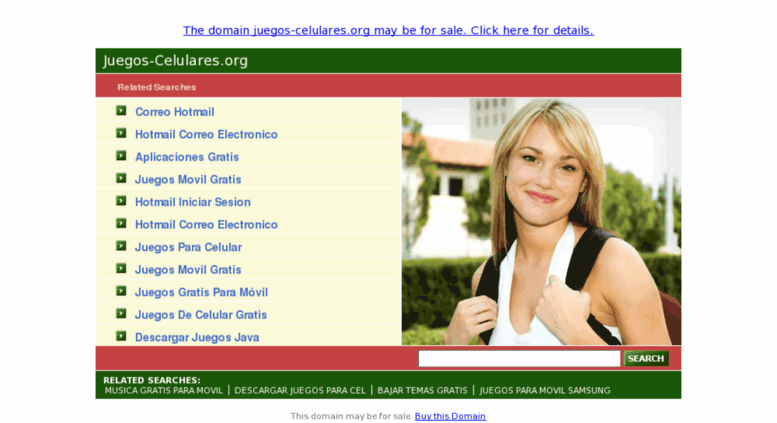This screenshot has width=777, height=423.
Task: Click the arrow icon beside Aplicaciones Gratis
Action: [121, 156]
